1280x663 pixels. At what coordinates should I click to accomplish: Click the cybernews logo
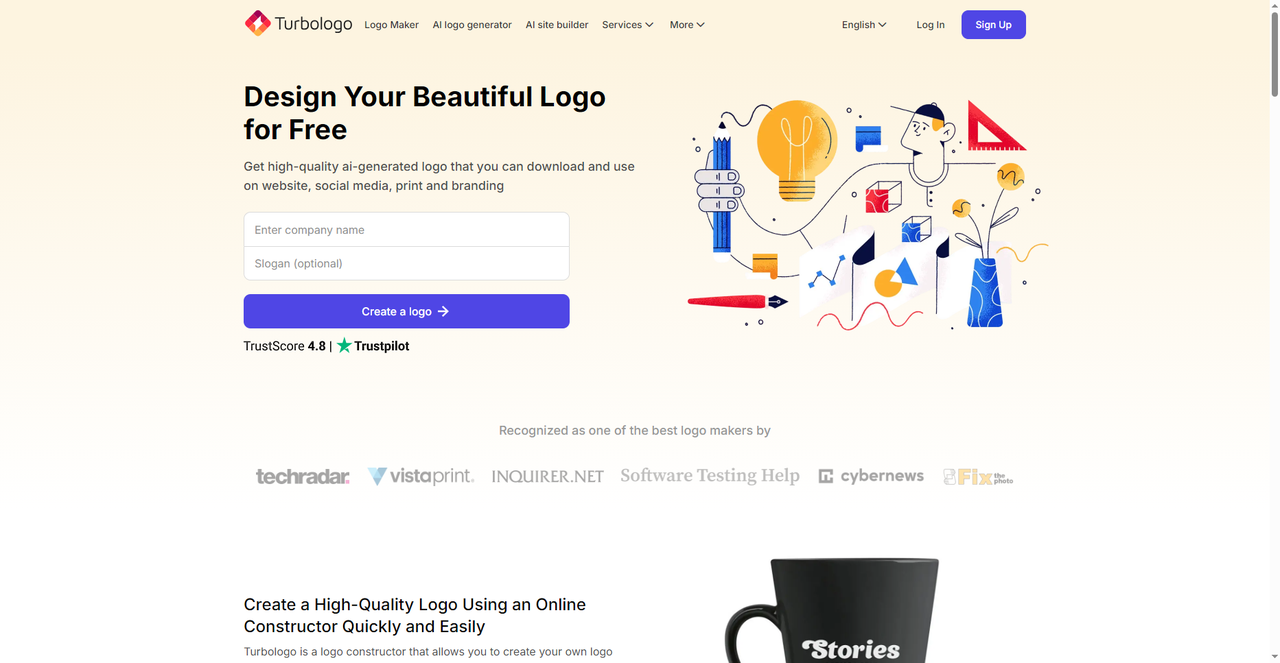(x=871, y=476)
